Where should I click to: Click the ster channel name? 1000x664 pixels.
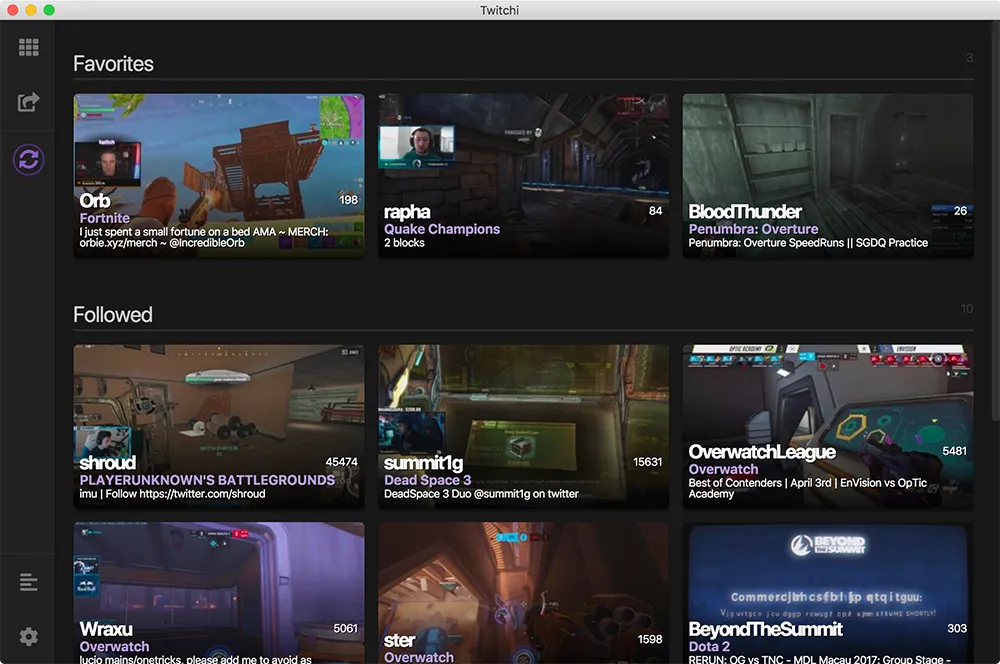tap(400, 640)
